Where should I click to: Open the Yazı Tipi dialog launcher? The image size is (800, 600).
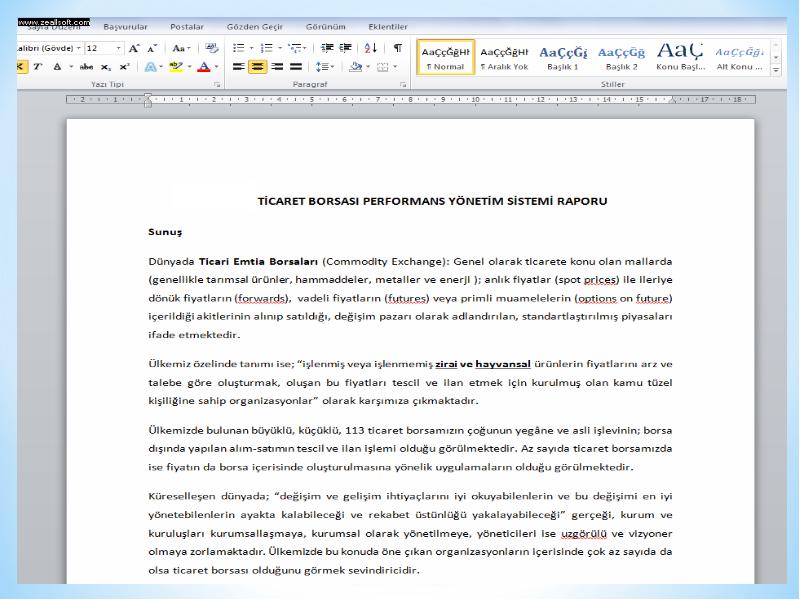(x=217, y=85)
